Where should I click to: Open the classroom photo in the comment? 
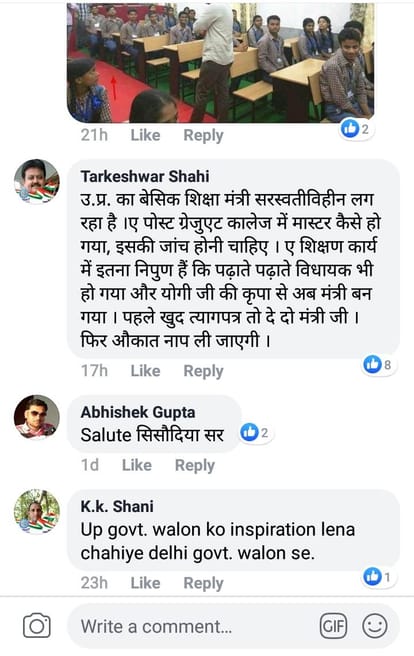[x=220, y=63]
